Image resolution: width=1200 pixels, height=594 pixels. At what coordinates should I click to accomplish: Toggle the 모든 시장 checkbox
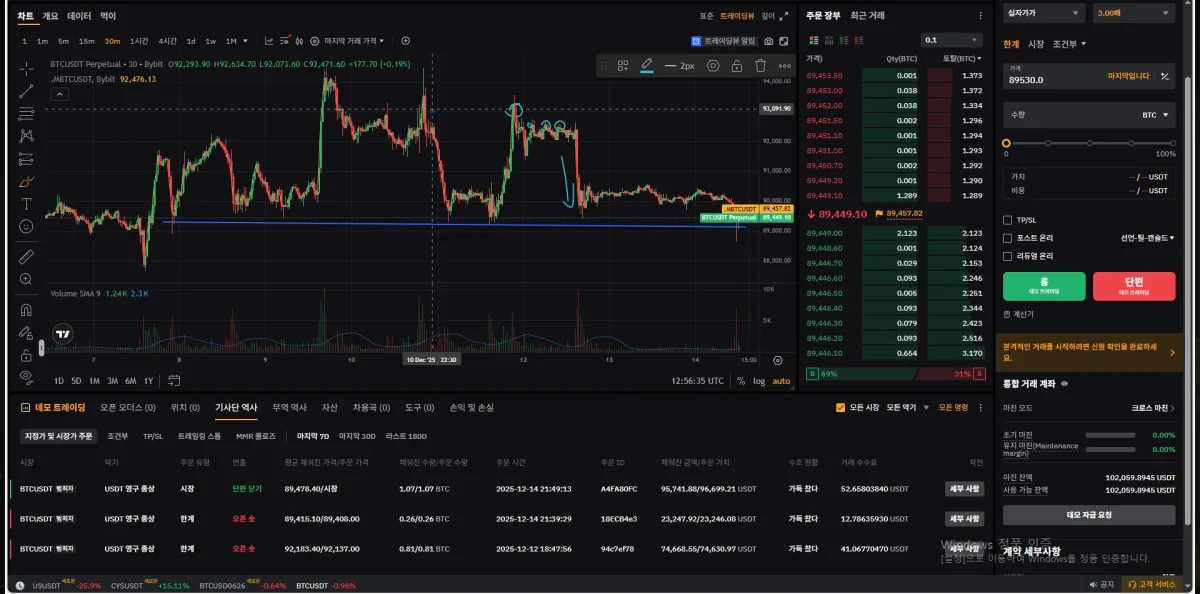(840, 407)
